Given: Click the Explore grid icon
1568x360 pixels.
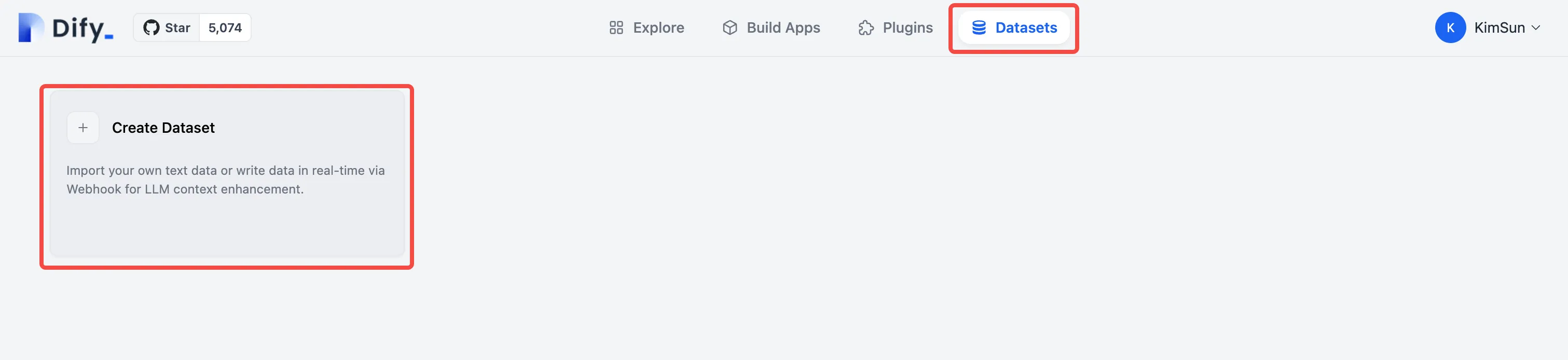Looking at the screenshot, I should point(616,28).
